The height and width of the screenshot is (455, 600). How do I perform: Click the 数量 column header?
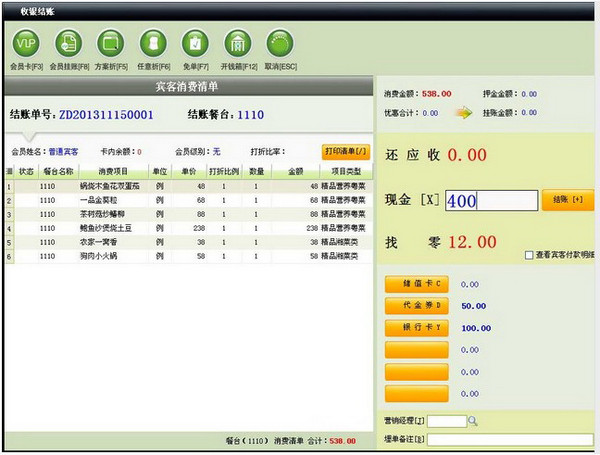coord(256,171)
